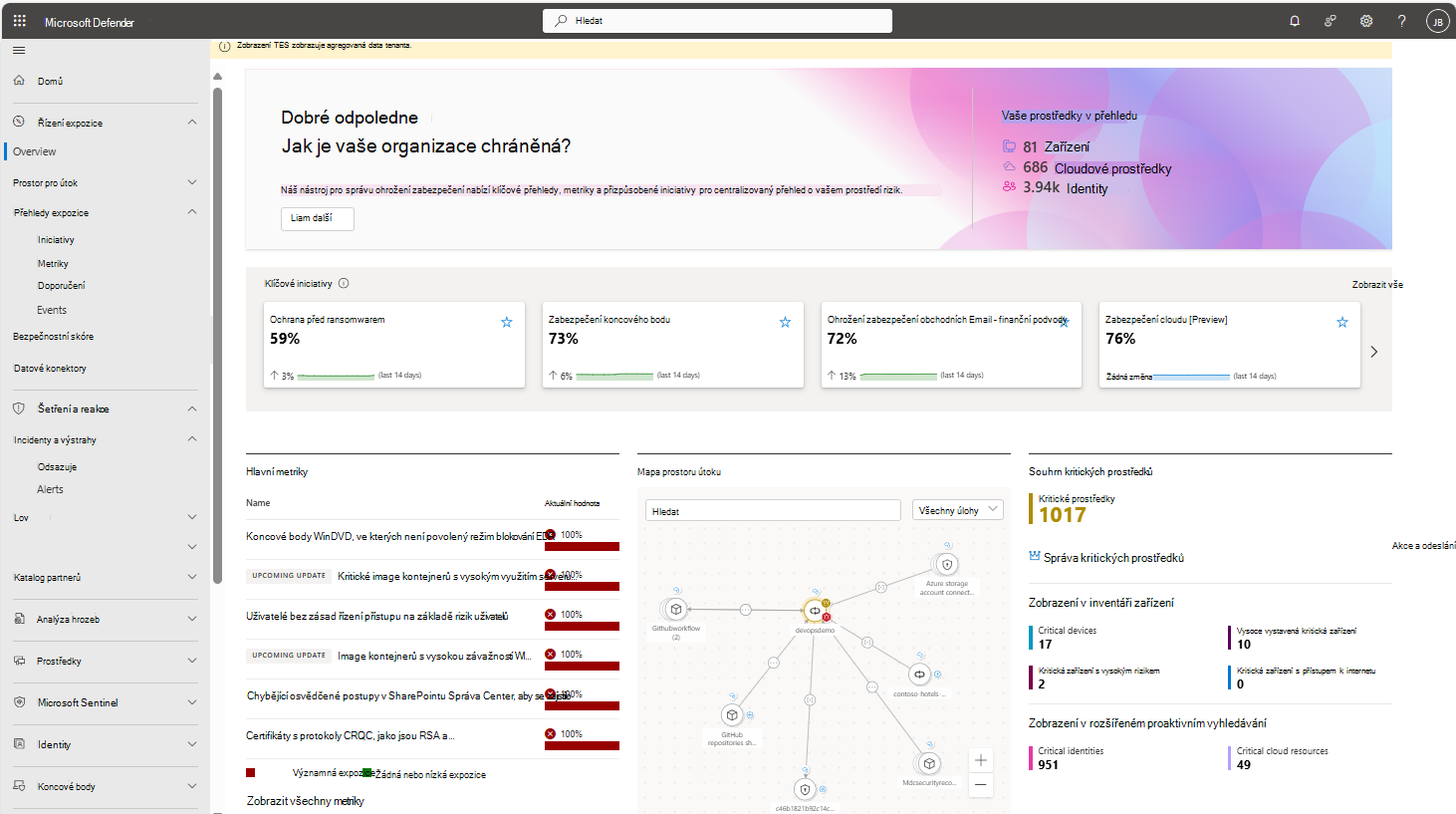Image resolution: width=1456 pixels, height=814 pixels.
Task: Open the app launcher waffle icon
Action: point(20,21)
